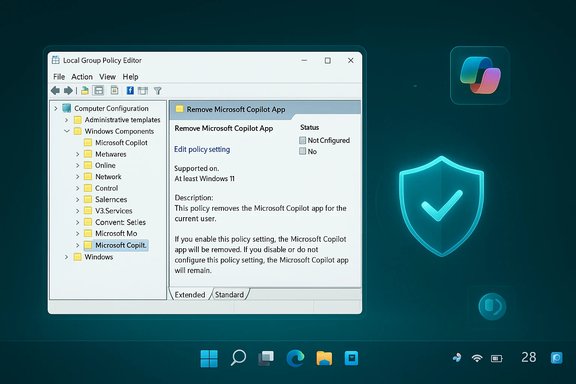576x384 pixels.
Task: Open taskbar Search magnifier
Action: pyautogui.click(x=238, y=358)
